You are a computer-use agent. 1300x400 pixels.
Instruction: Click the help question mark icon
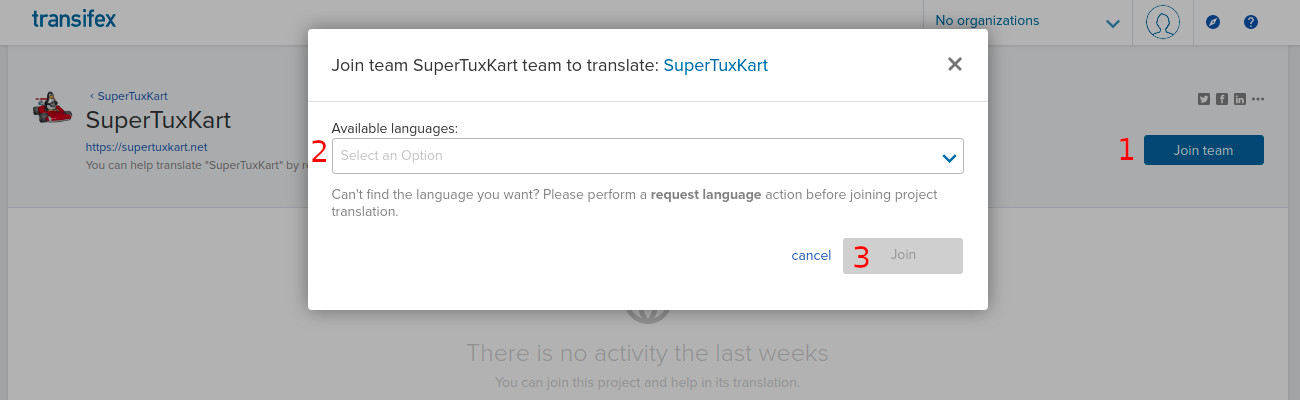coord(1250,21)
